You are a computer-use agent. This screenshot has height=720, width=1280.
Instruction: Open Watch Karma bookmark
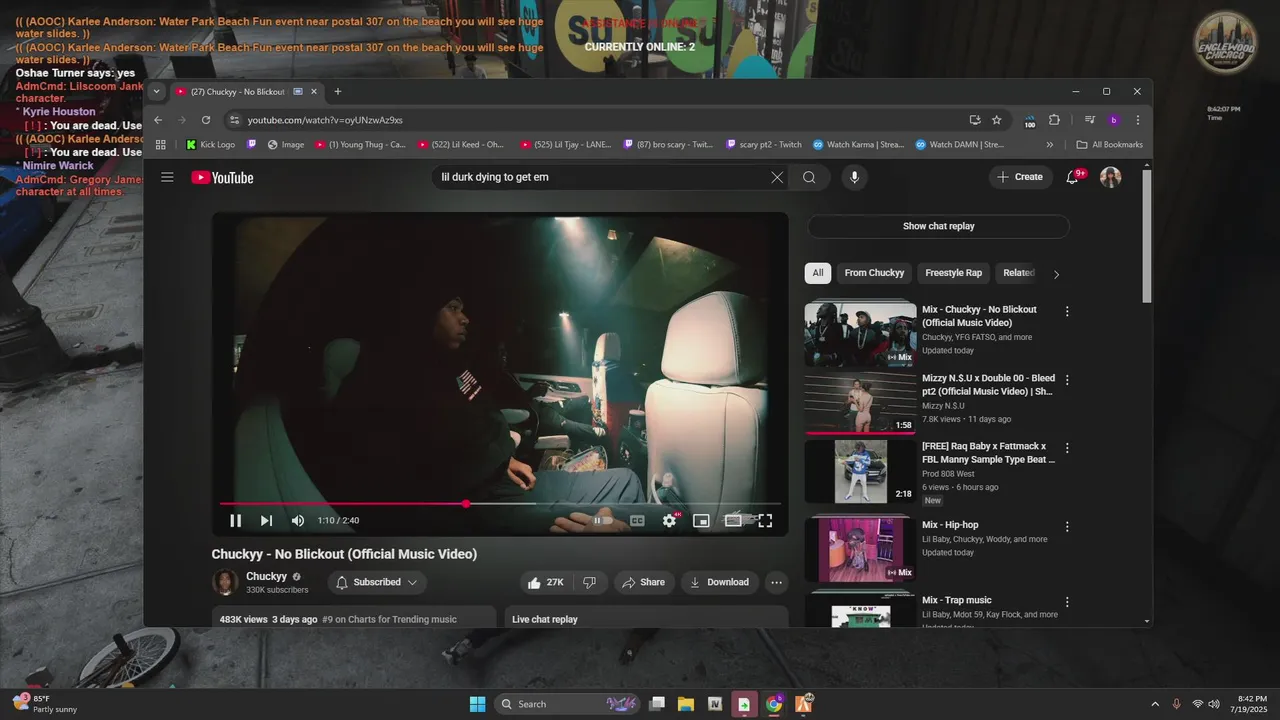tap(859, 145)
